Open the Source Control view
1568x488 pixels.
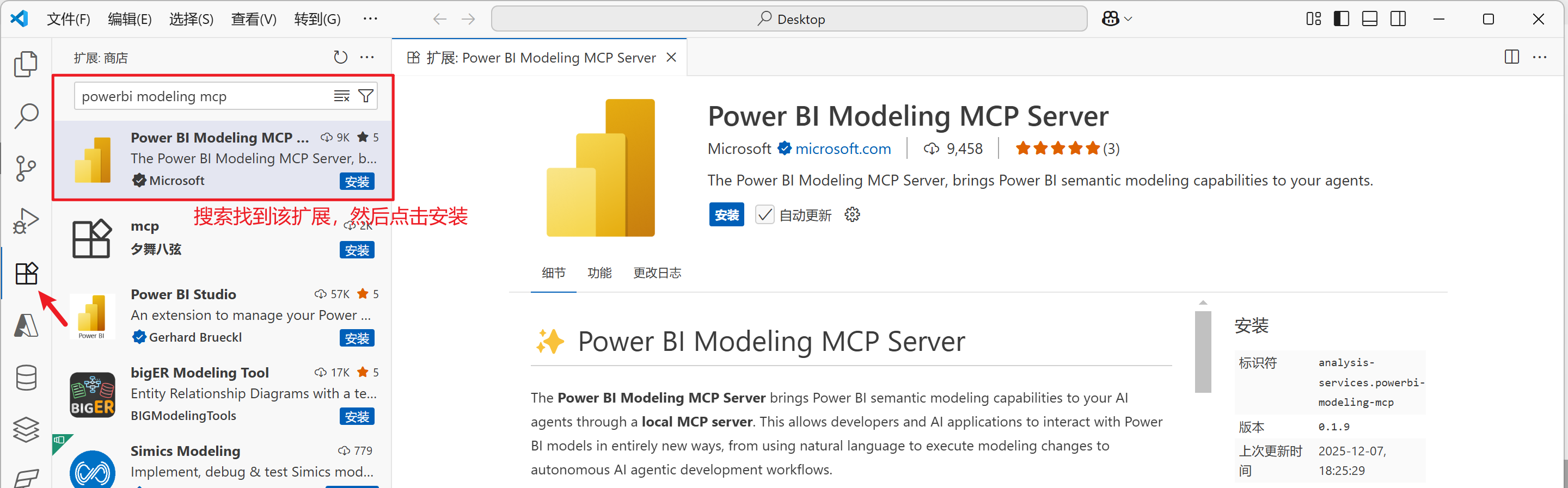tap(26, 169)
